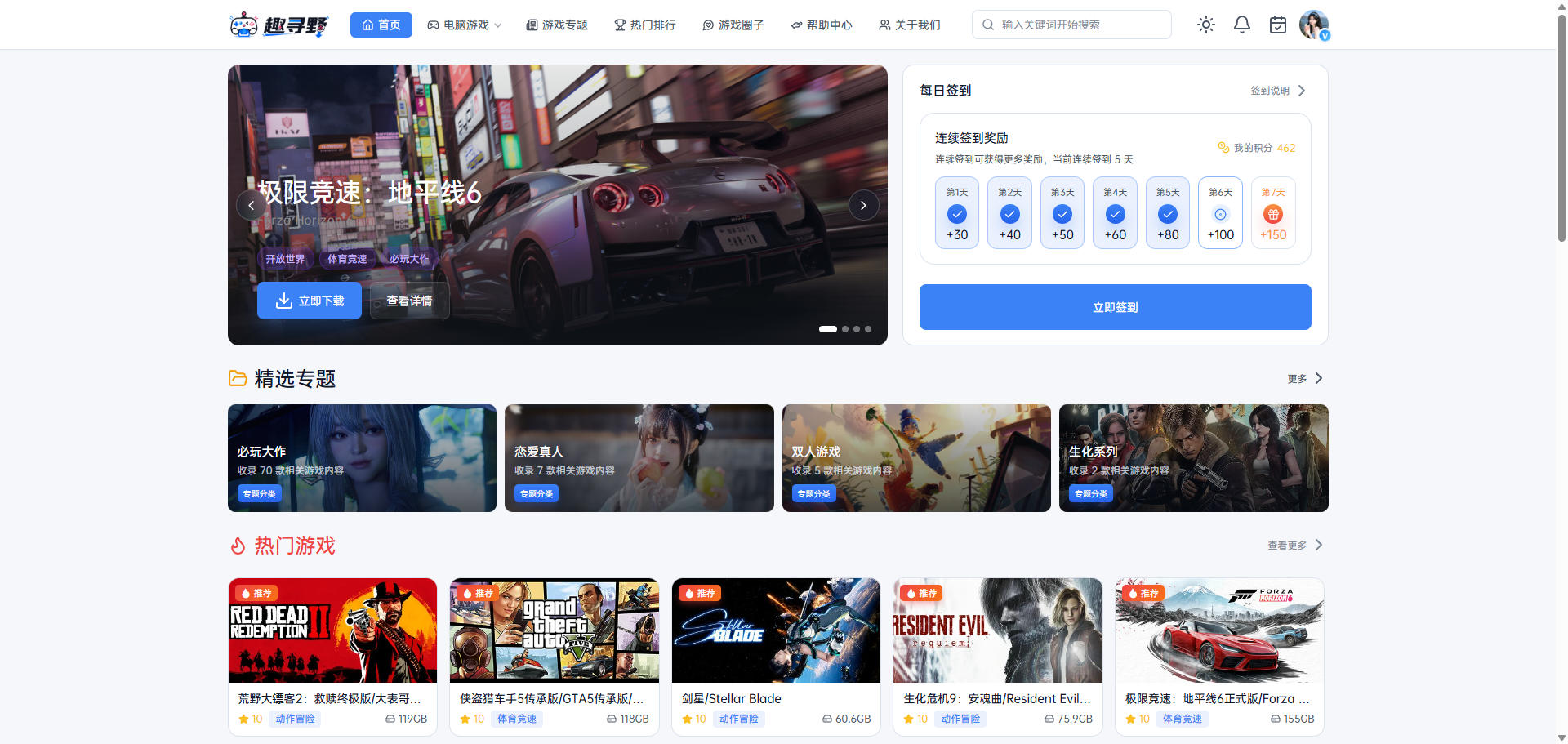Open 游戏圈子 menu item
The image size is (1568, 744).
[x=733, y=25]
